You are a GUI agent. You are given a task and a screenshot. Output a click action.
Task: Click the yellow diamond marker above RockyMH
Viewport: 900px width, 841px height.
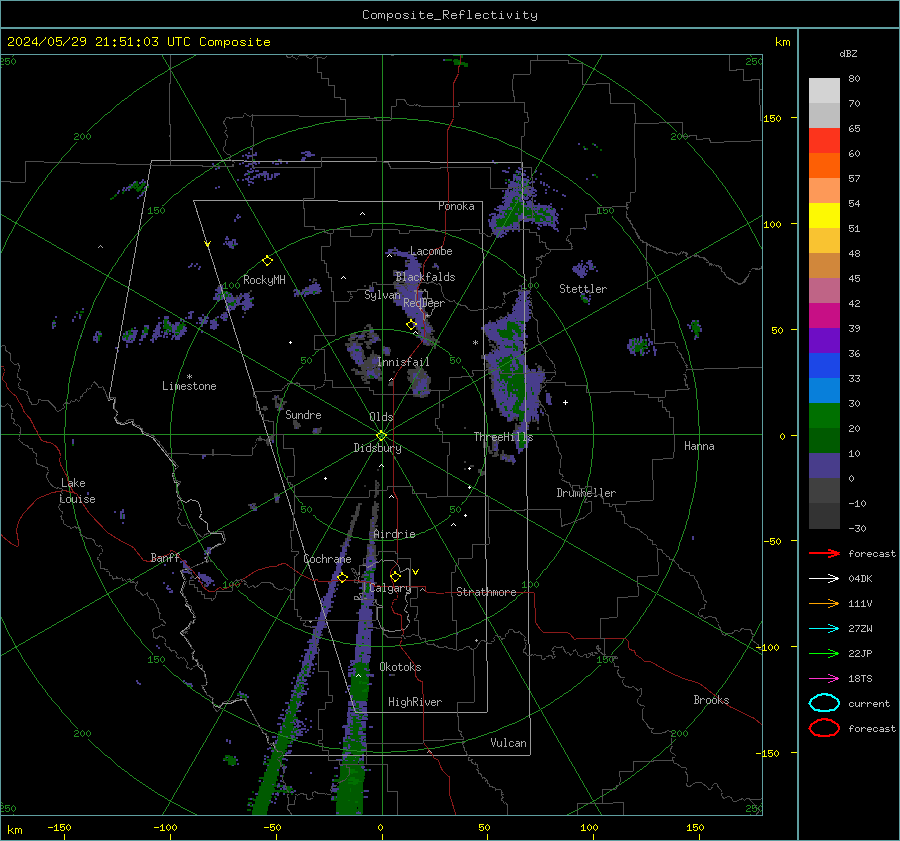tap(267, 261)
